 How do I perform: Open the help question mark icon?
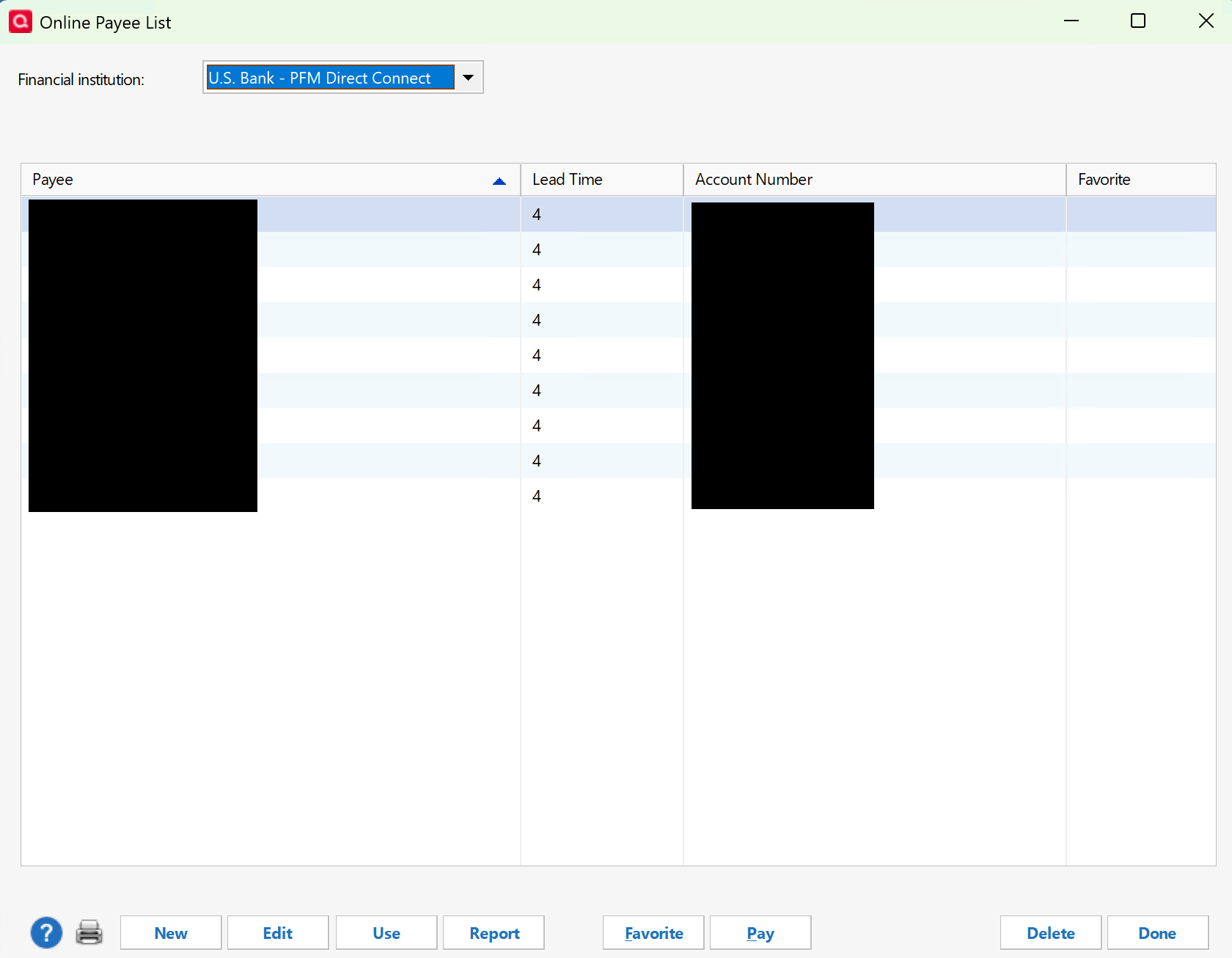46,933
